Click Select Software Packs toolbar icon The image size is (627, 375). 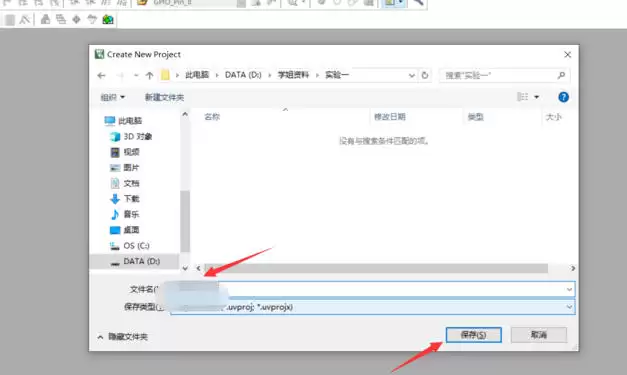[92, 20]
